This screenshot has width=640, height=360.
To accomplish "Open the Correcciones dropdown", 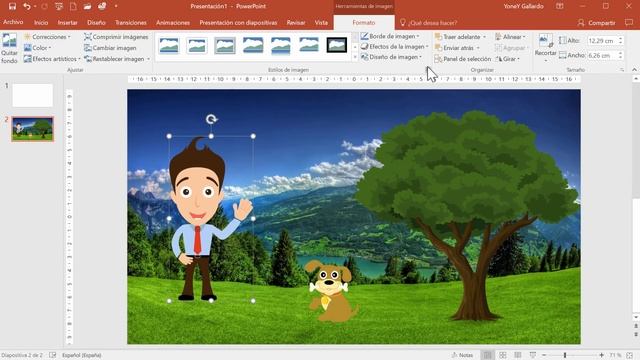I will coord(47,37).
